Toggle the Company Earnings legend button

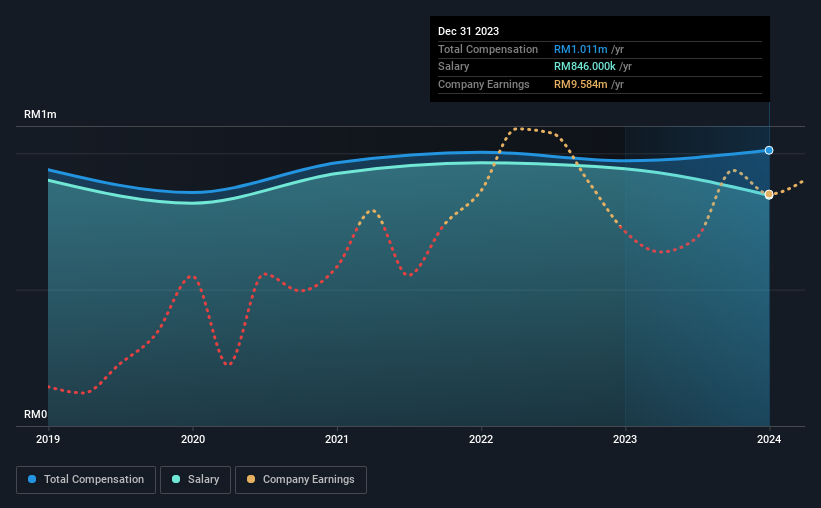tap(301, 480)
